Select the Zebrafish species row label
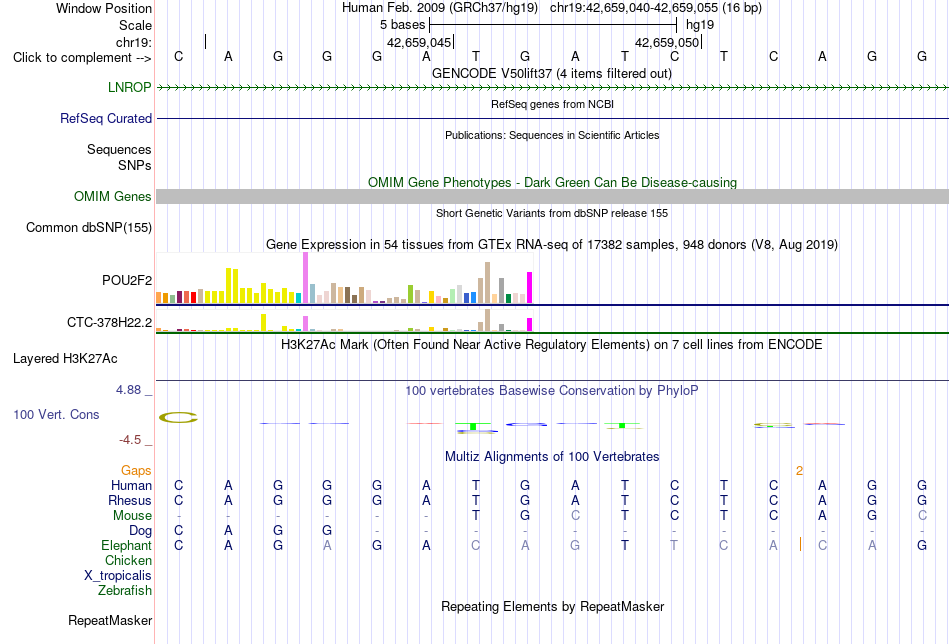Screen dimensions: 950x644 [125, 590]
